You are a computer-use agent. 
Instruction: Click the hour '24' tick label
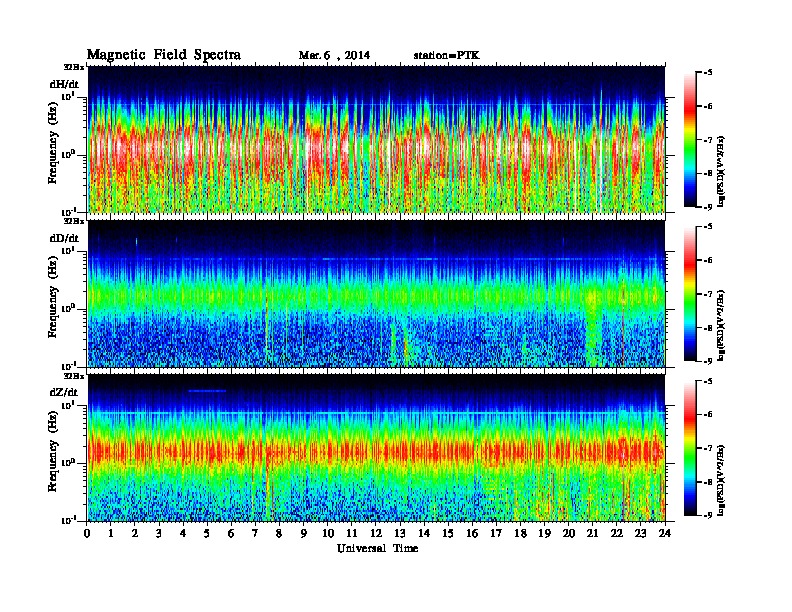pyautogui.click(x=665, y=533)
